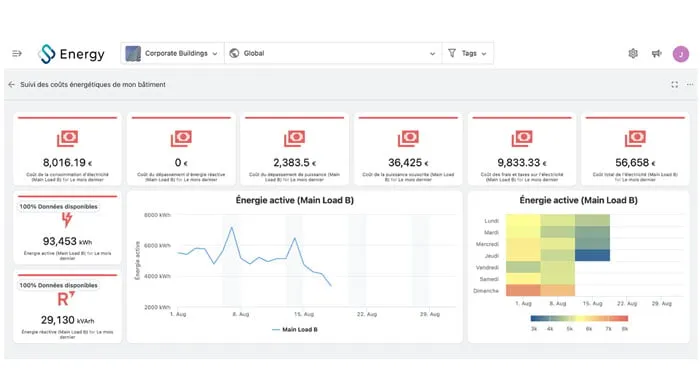Open the Tags filter dropdown

(467, 54)
